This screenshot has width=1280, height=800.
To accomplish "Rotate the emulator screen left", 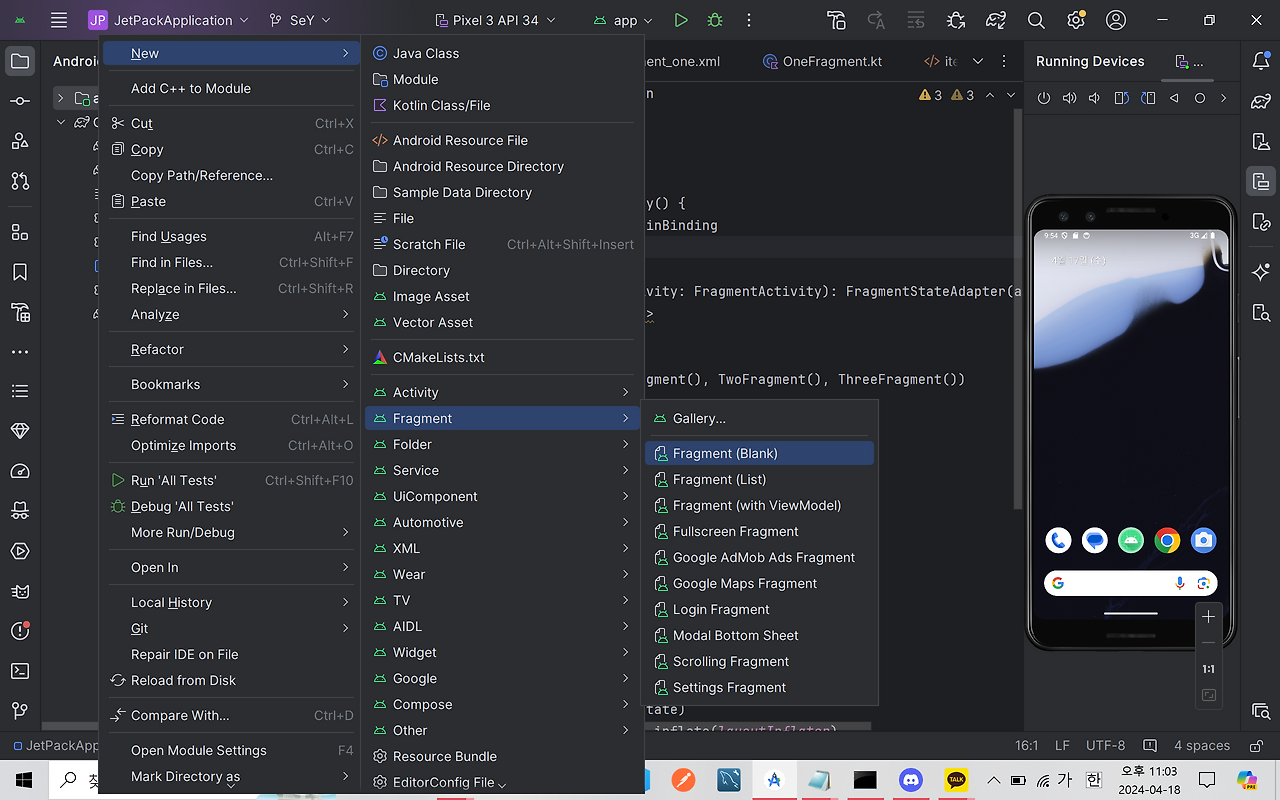I will tap(1121, 97).
